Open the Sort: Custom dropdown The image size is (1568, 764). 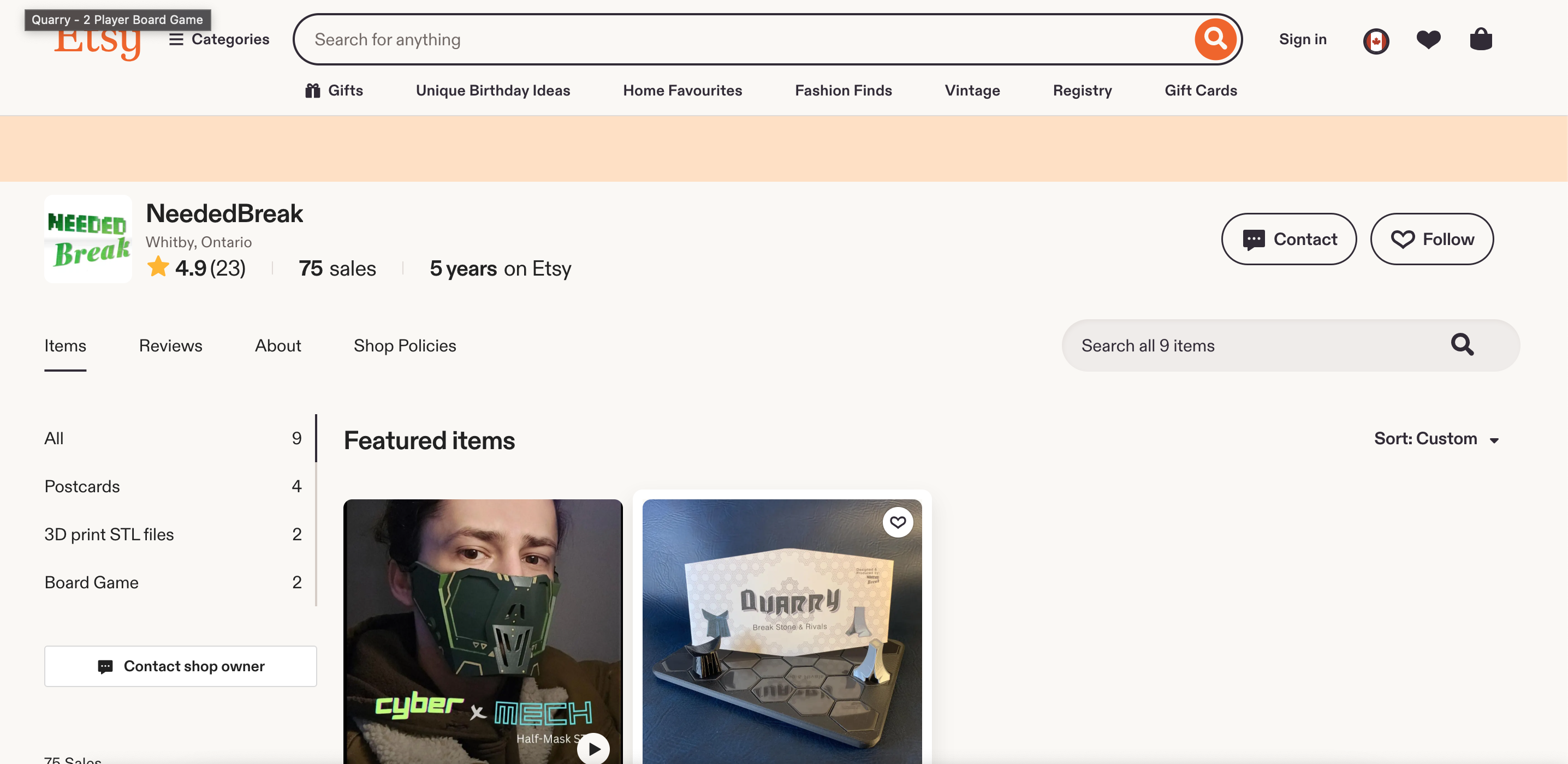click(1436, 439)
